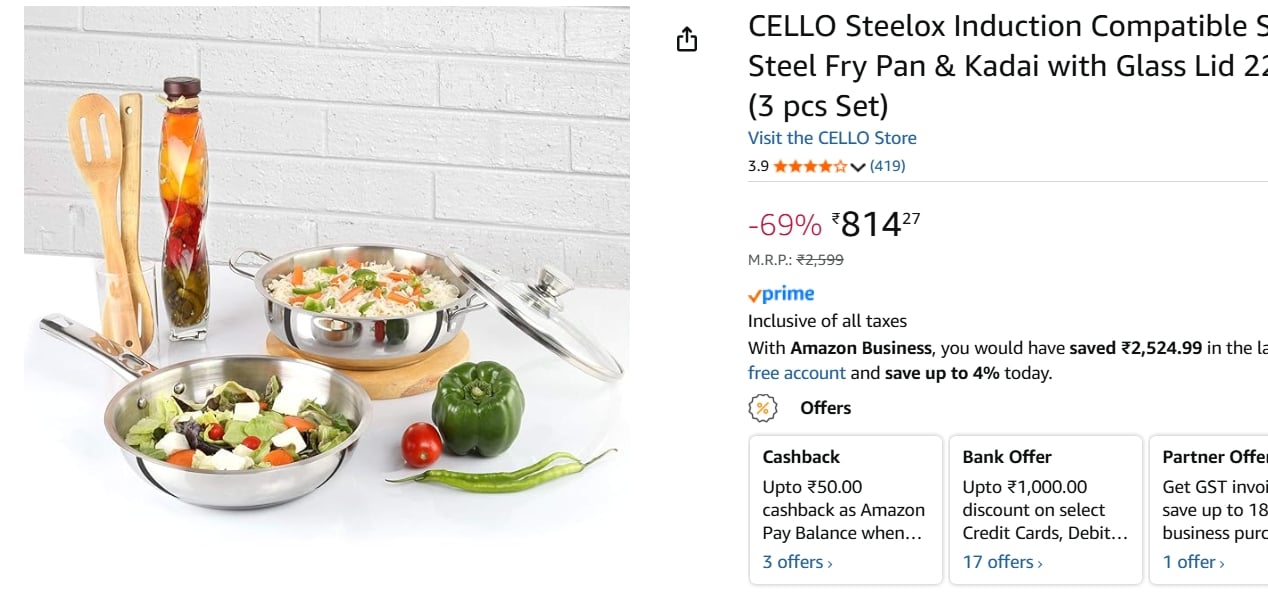Select the Partner Offer card heading

click(x=1214, y=457)
